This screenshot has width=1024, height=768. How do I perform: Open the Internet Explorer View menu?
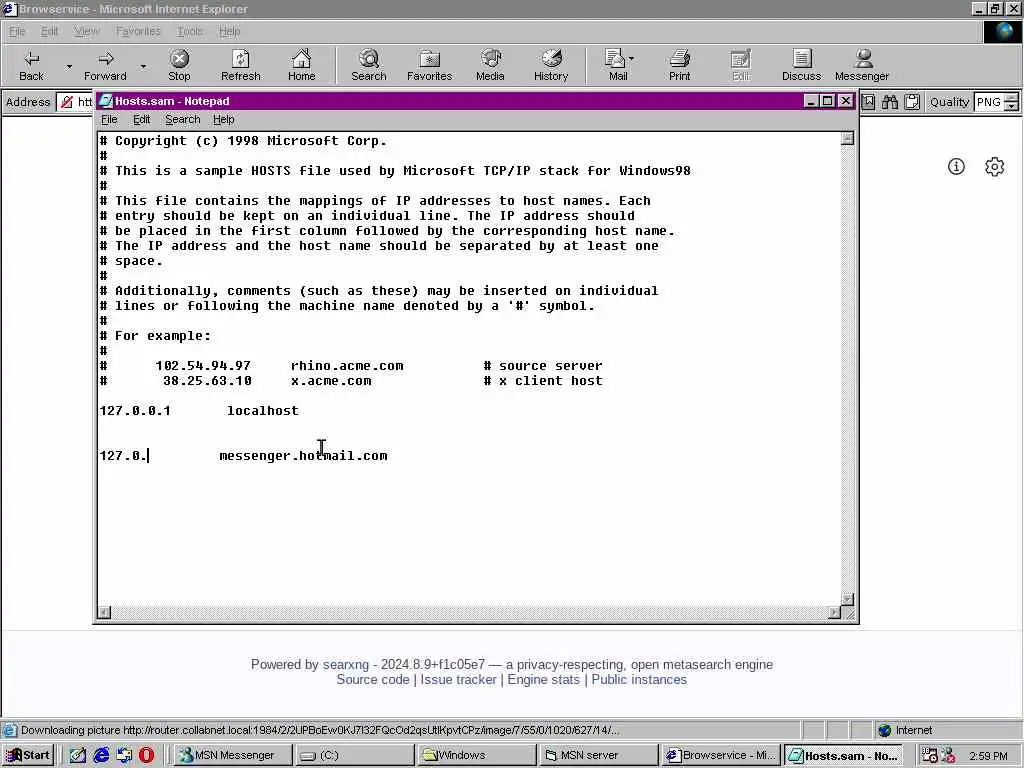pos(87,31)
